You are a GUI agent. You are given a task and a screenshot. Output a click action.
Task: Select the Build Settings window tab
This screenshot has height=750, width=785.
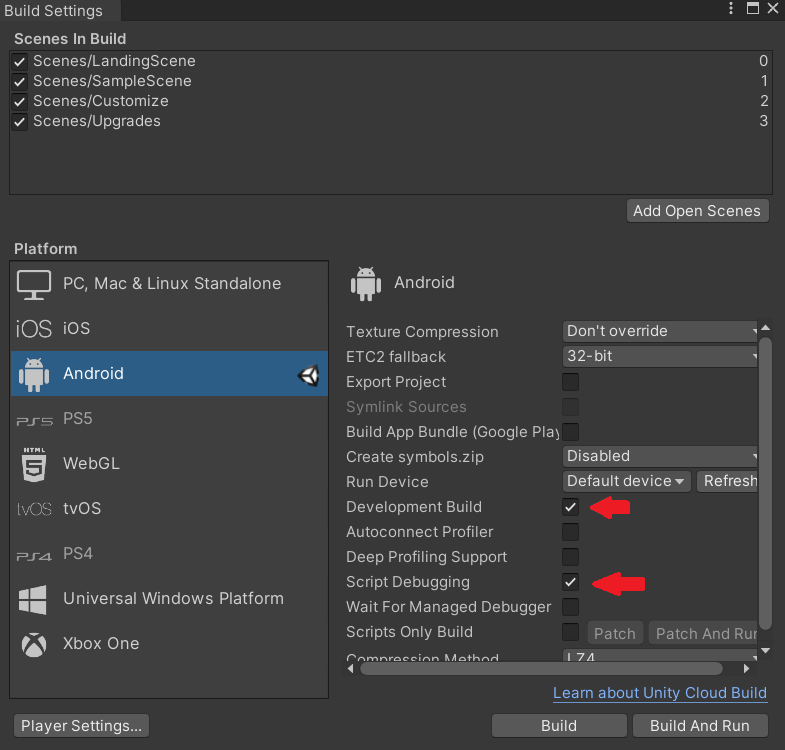point(54,11)
